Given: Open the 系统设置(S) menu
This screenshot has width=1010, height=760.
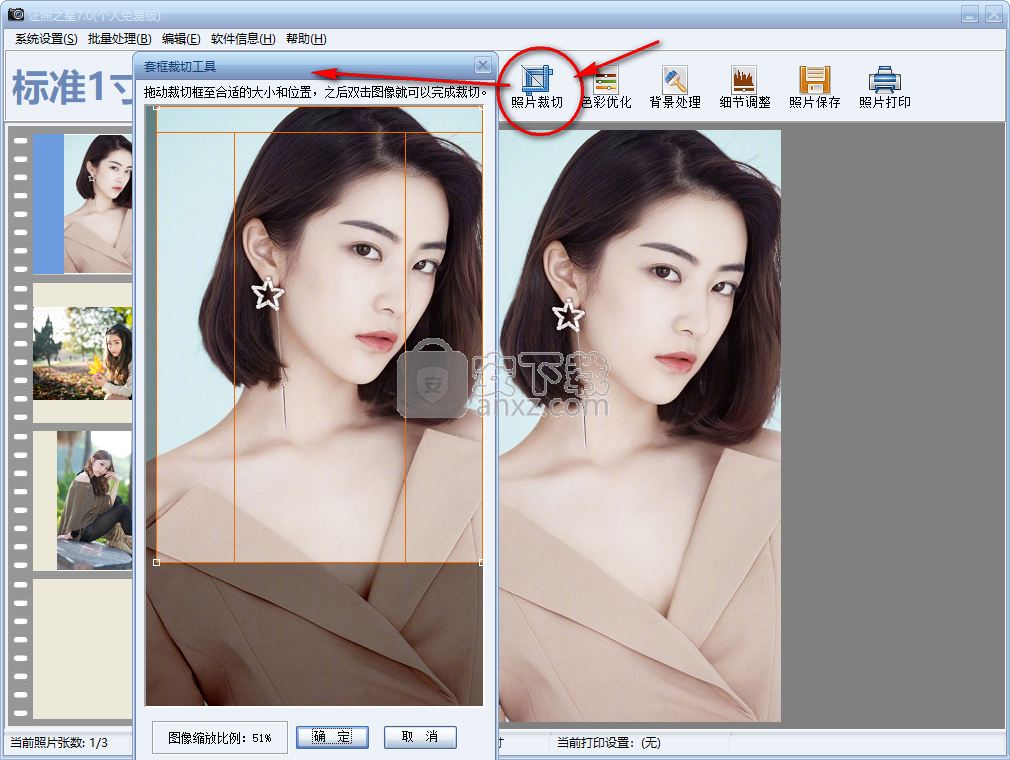Looking at the screenshot, I should click(46, 39).
